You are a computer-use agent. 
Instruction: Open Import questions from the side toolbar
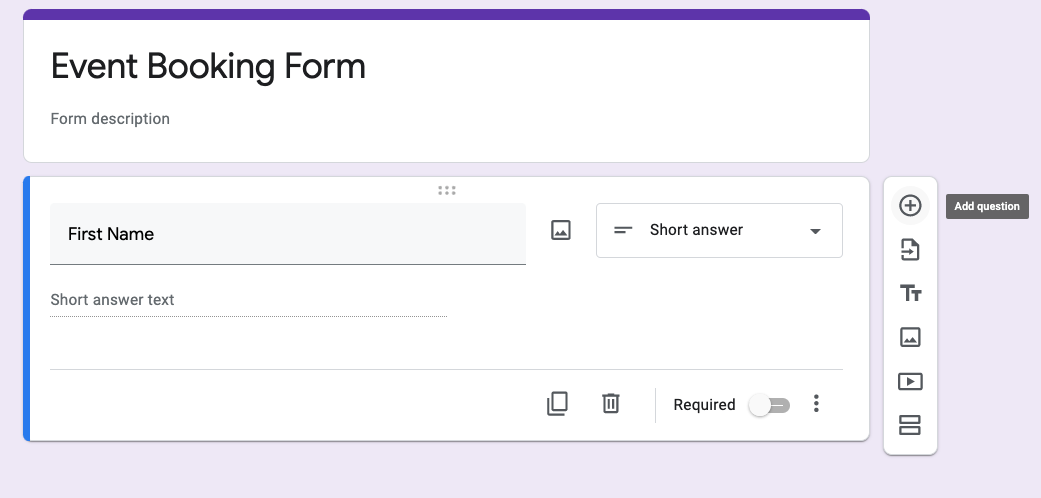(x=910, y=250)
